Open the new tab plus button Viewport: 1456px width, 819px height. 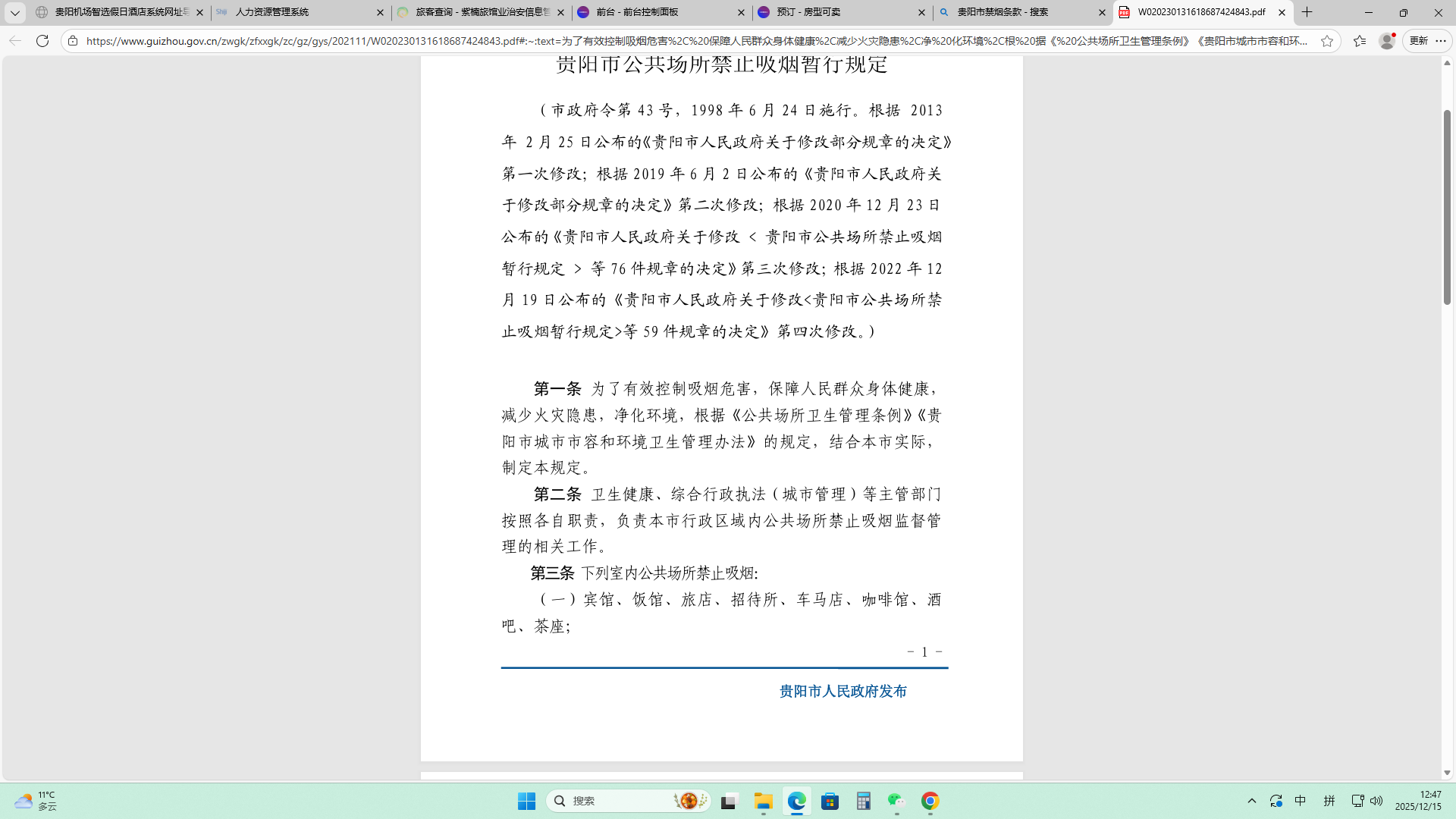point(1307,12)
